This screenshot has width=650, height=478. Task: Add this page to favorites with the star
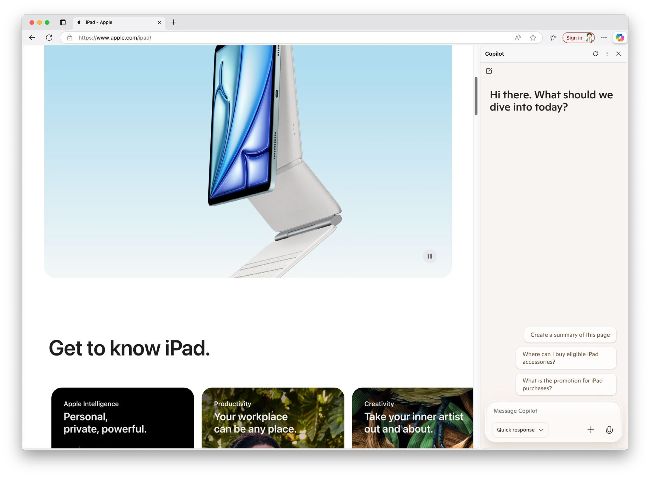[x=533, y=37]
